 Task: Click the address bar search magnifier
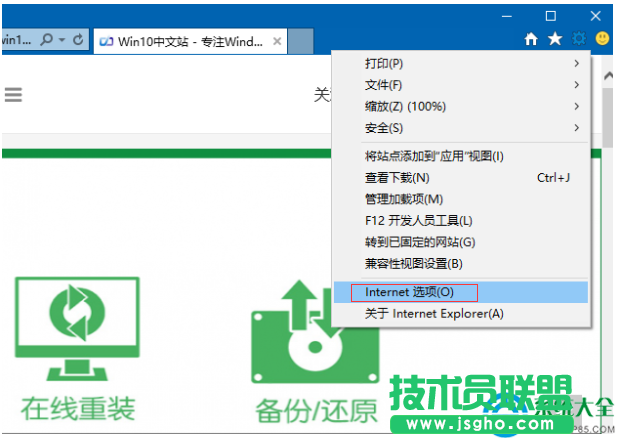(x=47, y=39)
